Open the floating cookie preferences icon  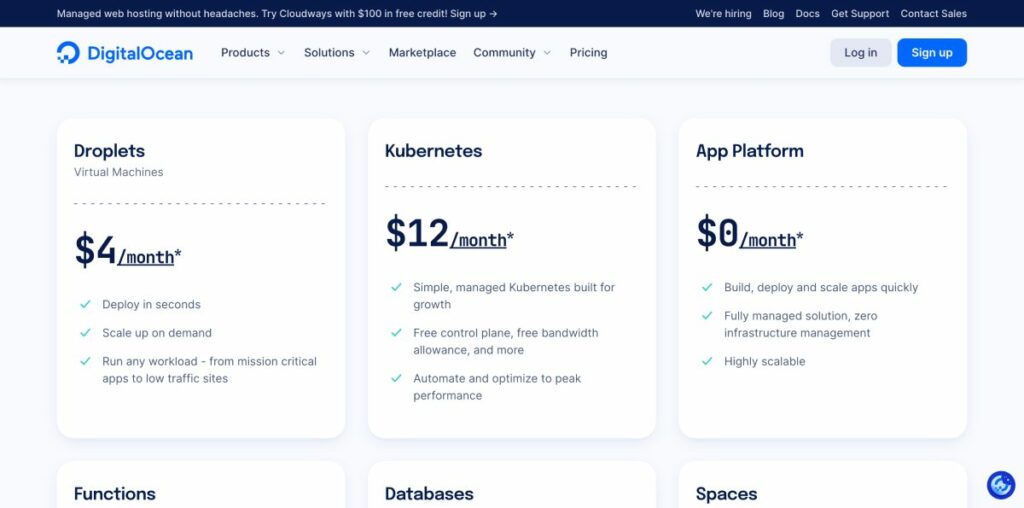[1000, 485]
